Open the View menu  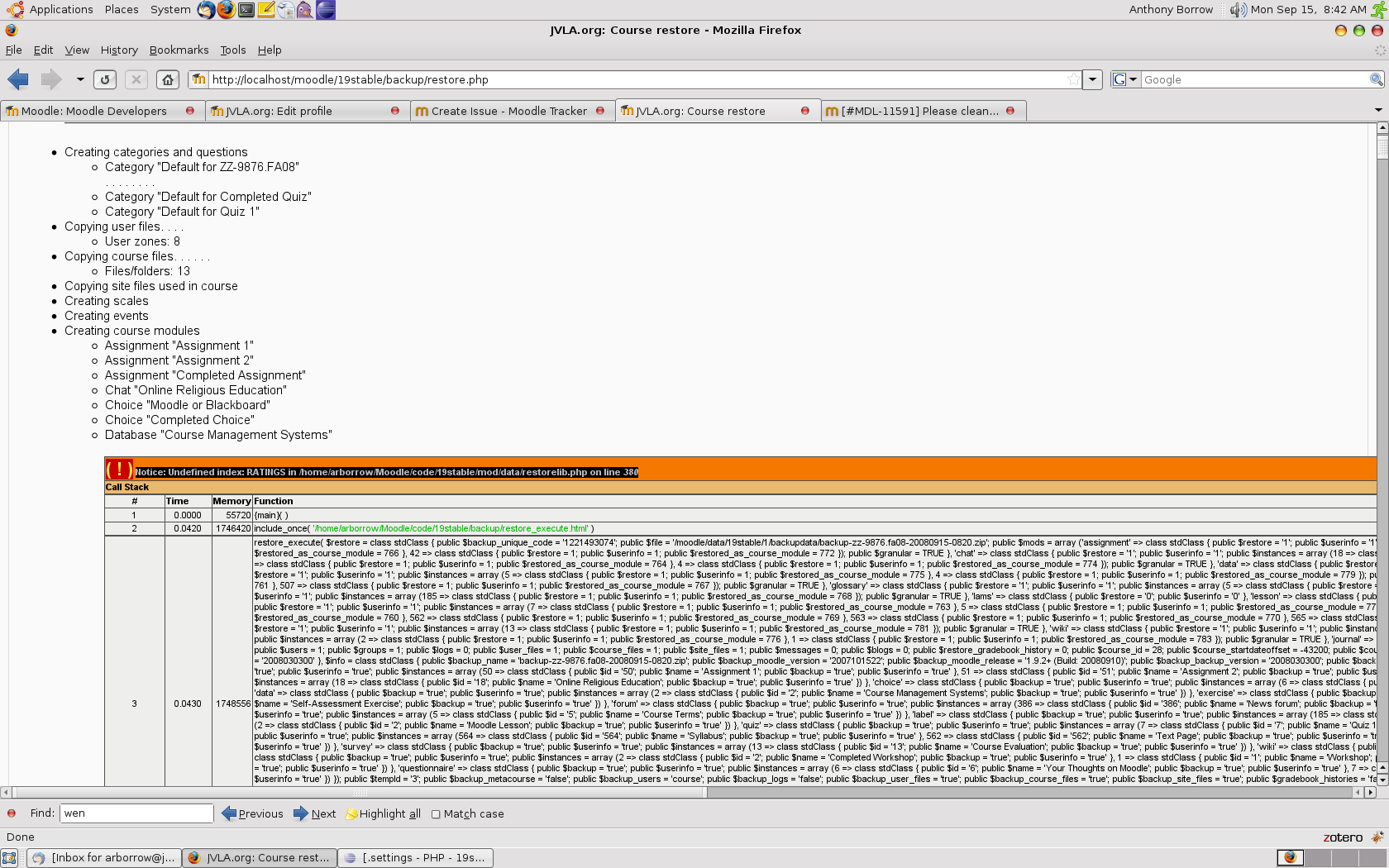pyautogui.click(x=77, y=50)
